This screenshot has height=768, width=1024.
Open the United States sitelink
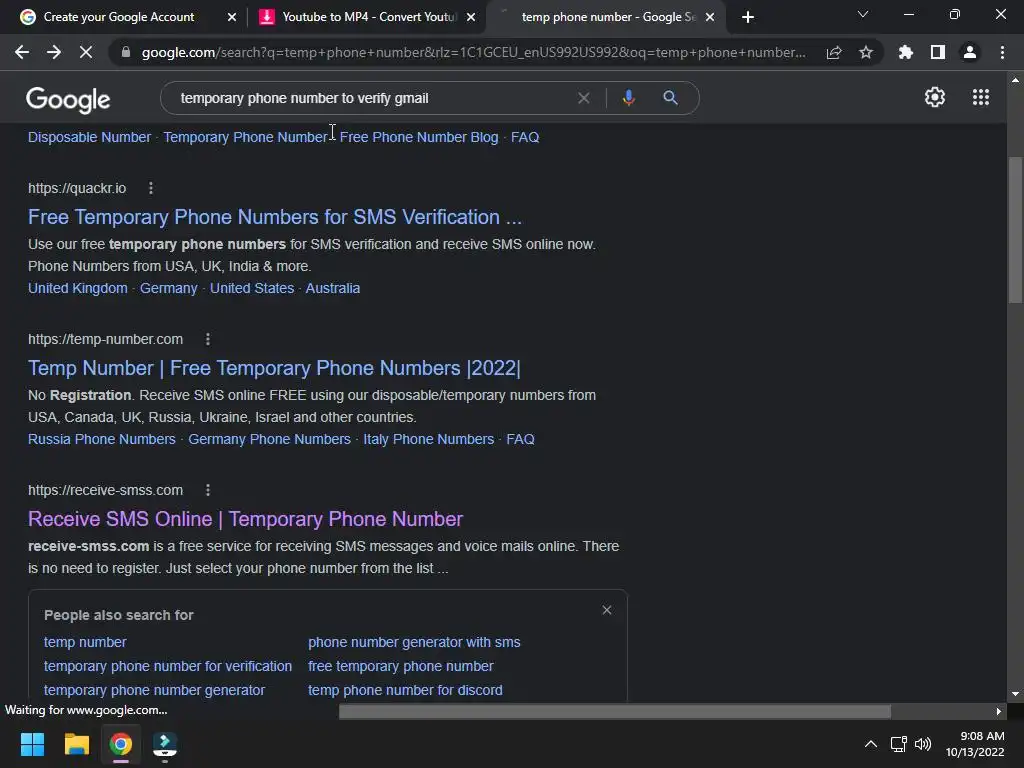[x=252, y=288]
